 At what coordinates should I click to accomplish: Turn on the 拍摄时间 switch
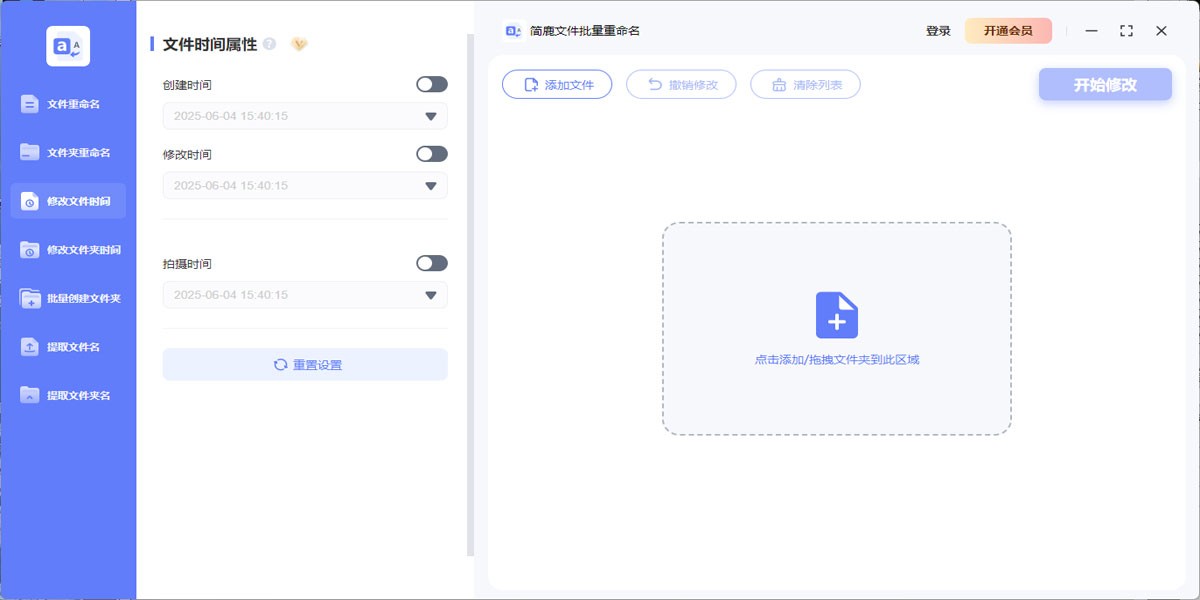point(431,262)
